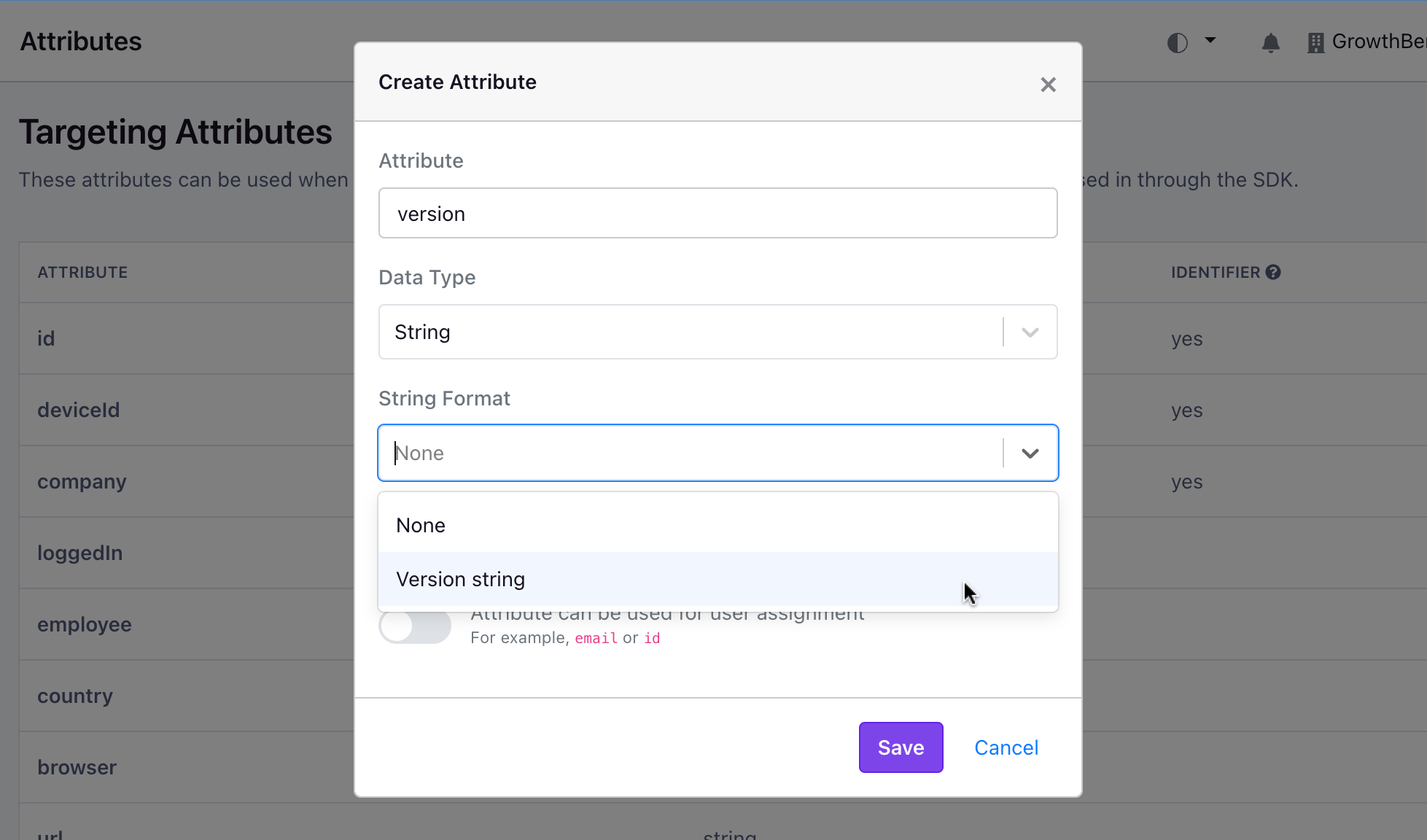Open the Data Type dropdown arrow

tap(1030, 332)
